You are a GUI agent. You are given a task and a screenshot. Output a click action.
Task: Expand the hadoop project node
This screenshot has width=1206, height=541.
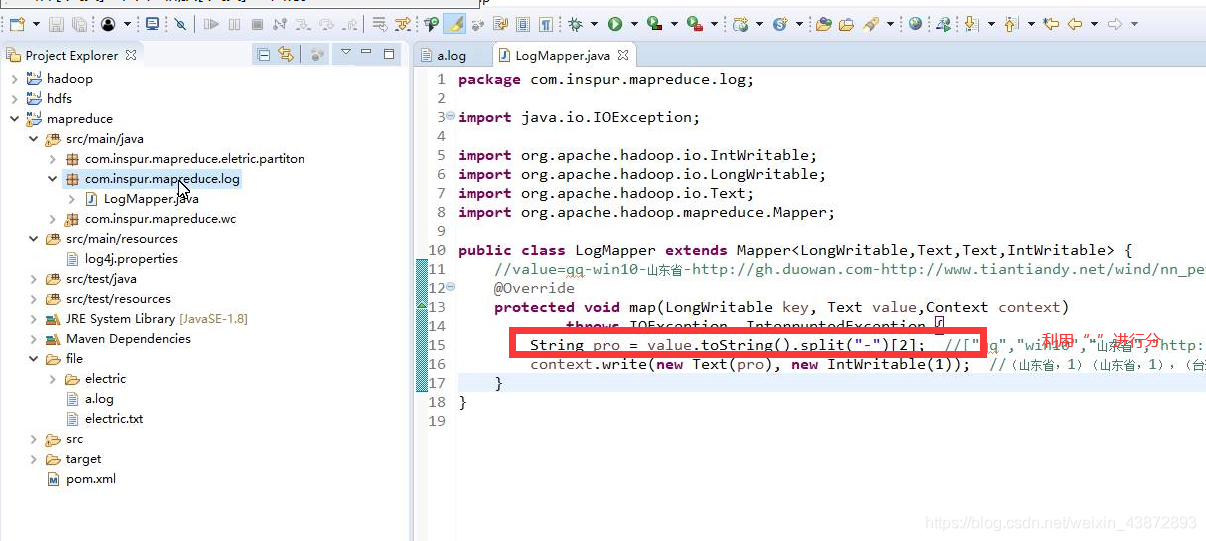pos(14,79)
